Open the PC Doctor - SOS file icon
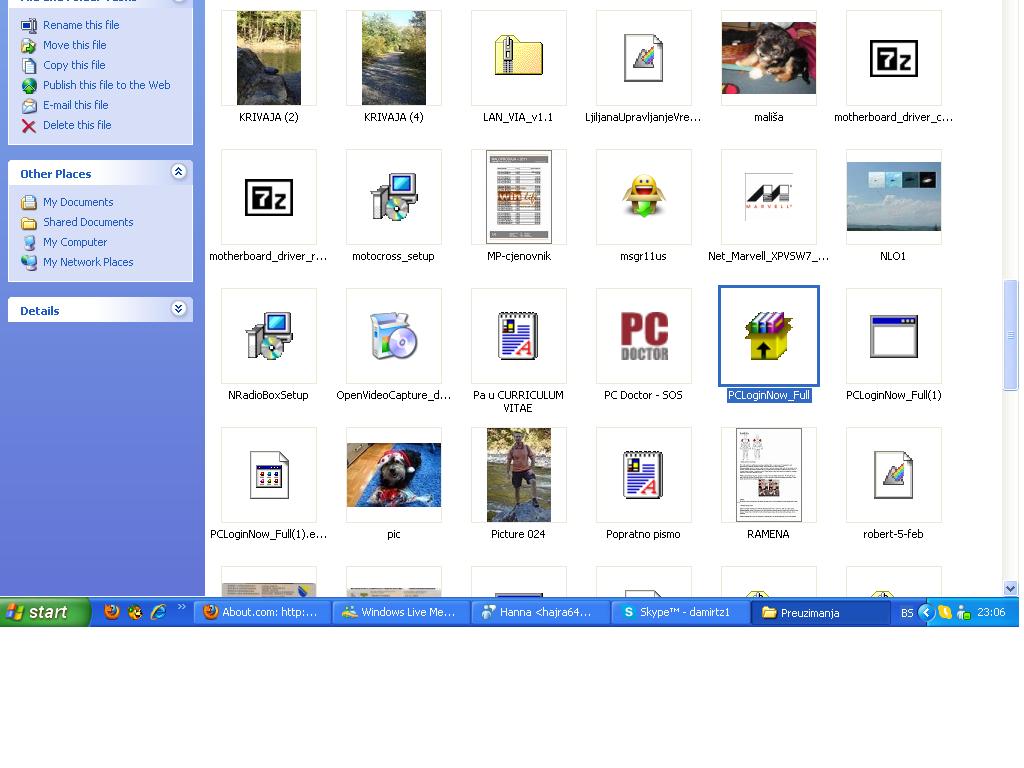Viewport: 1024px width, 768px height. [643, 336]
